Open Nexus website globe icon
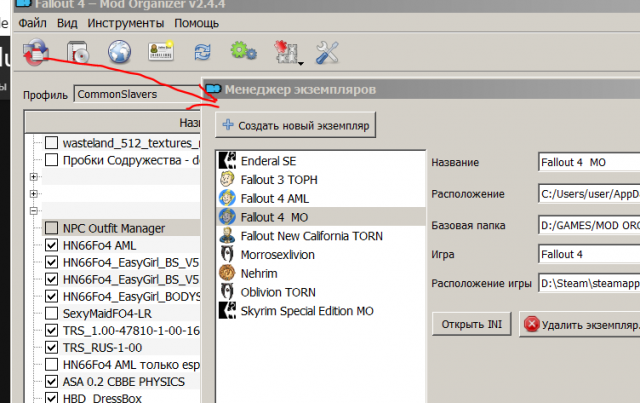 tap(118, 51)
